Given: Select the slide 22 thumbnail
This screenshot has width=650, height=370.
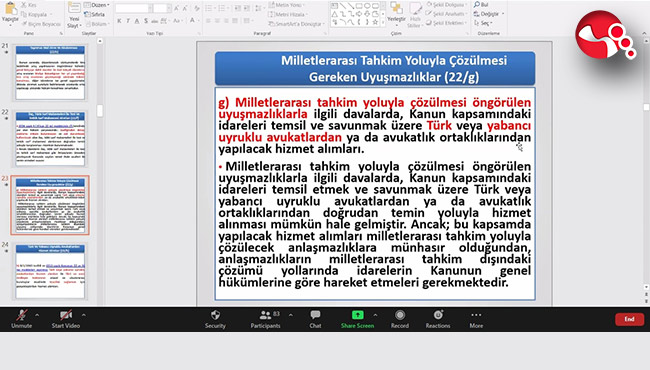Looking at the screenshot, I should 51,138.
